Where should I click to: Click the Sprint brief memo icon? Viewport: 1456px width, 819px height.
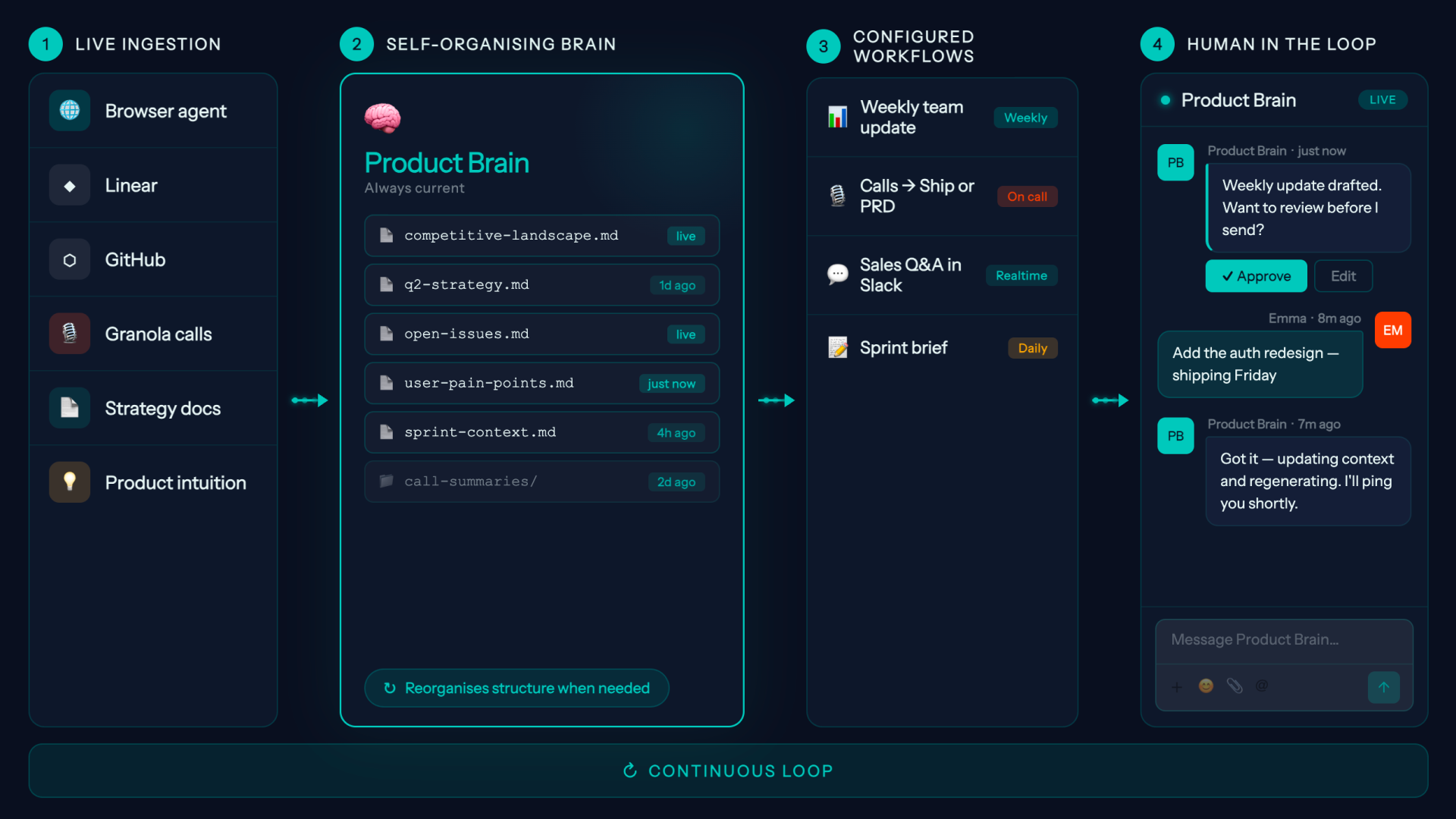[x=837, y=347]
